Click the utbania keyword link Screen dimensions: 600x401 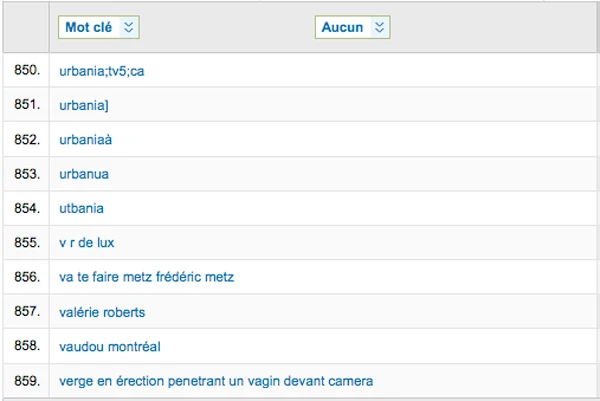tap(82, 208)
